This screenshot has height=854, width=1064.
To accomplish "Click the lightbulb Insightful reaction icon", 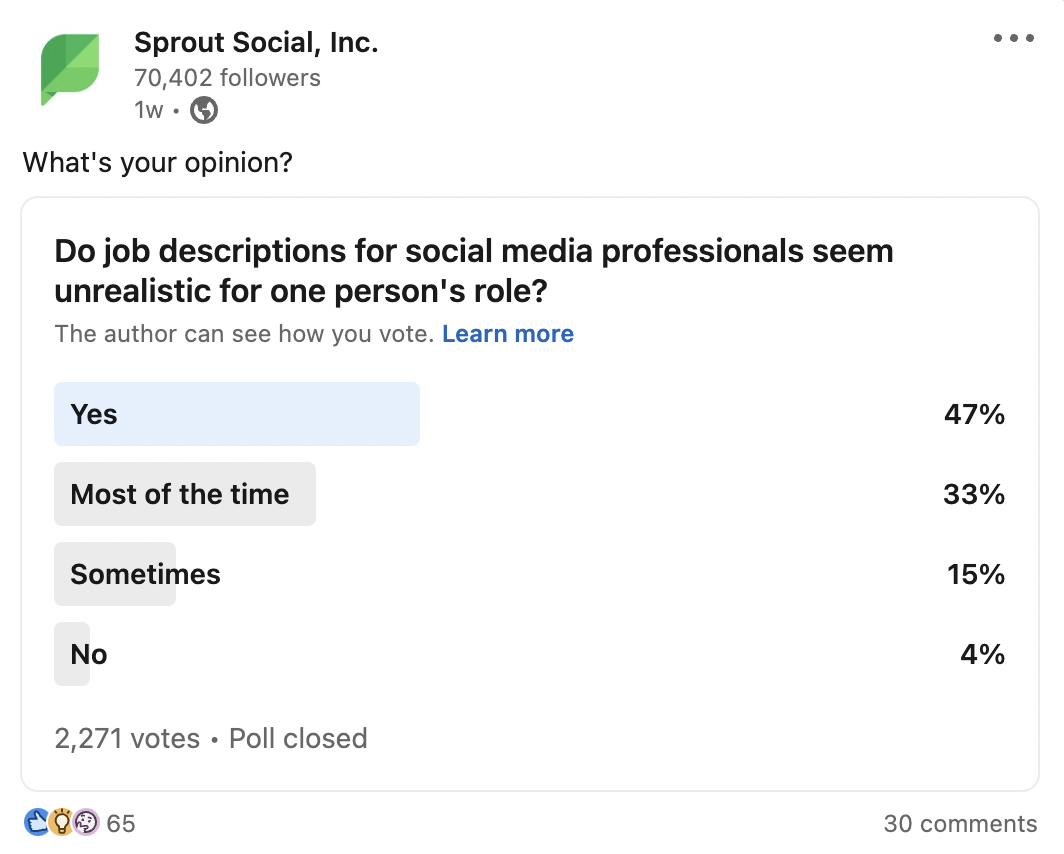I will click(61, 823).
